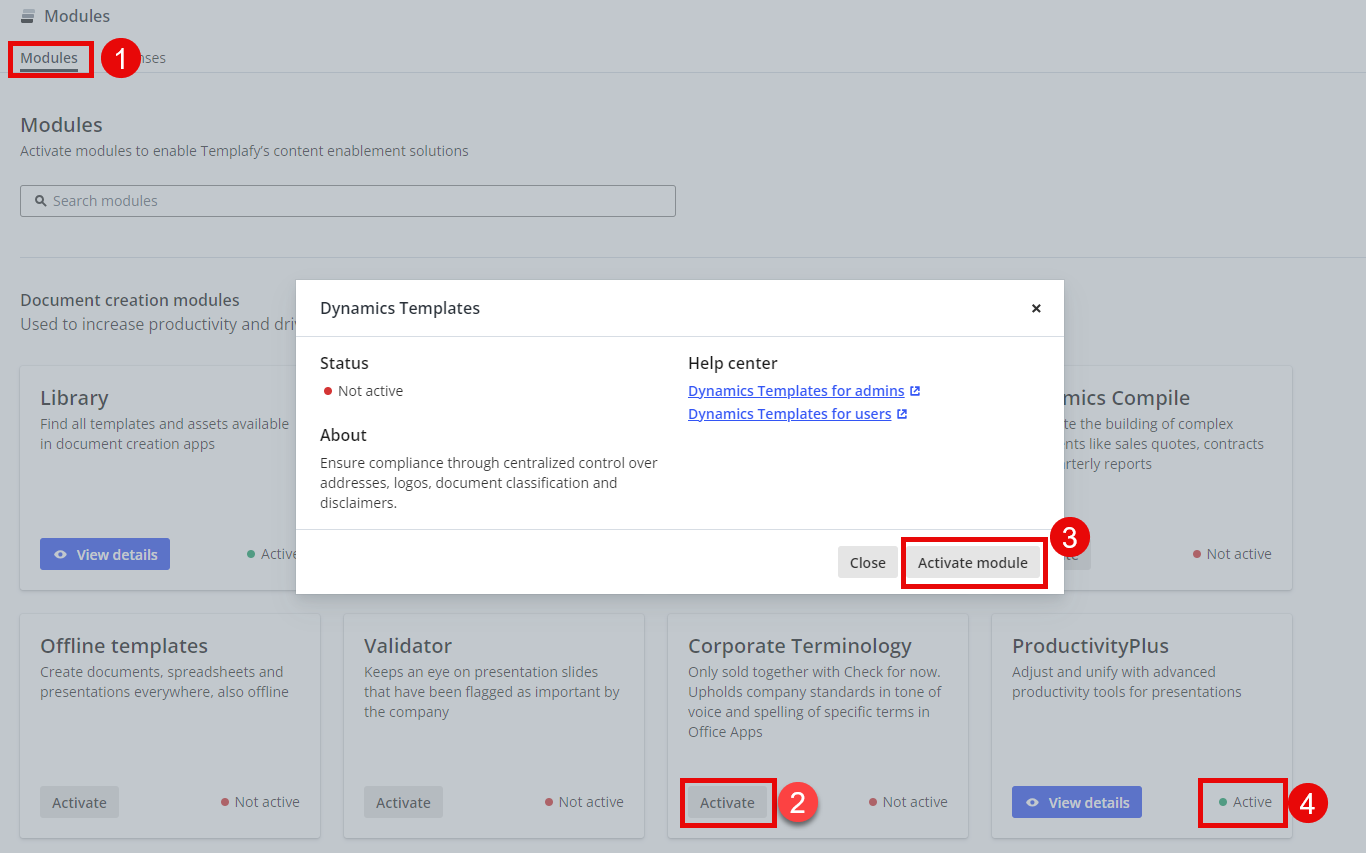Click eye icon on ProductivityPlus View details
The image size is (1366, 853).
pyautogui.click(x=1033, y=802)
